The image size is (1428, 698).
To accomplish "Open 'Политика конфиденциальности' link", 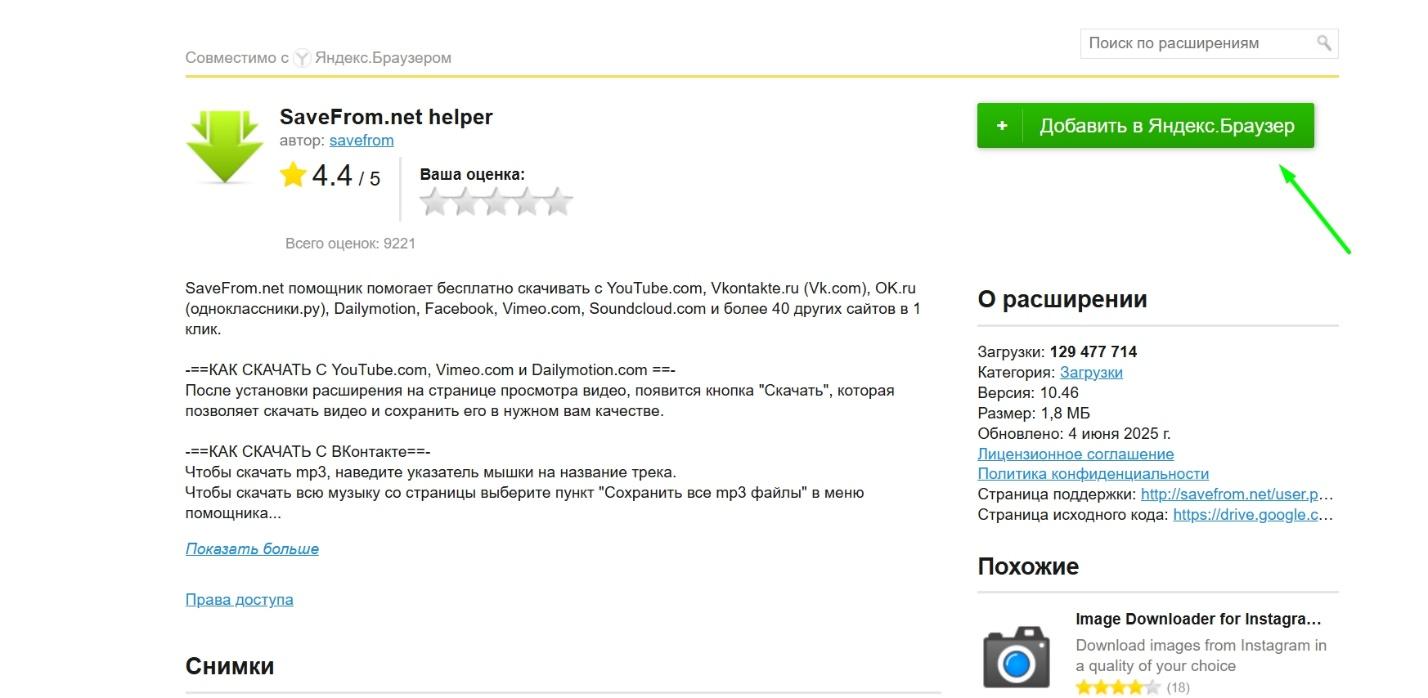I will [x=1093, y=474].
